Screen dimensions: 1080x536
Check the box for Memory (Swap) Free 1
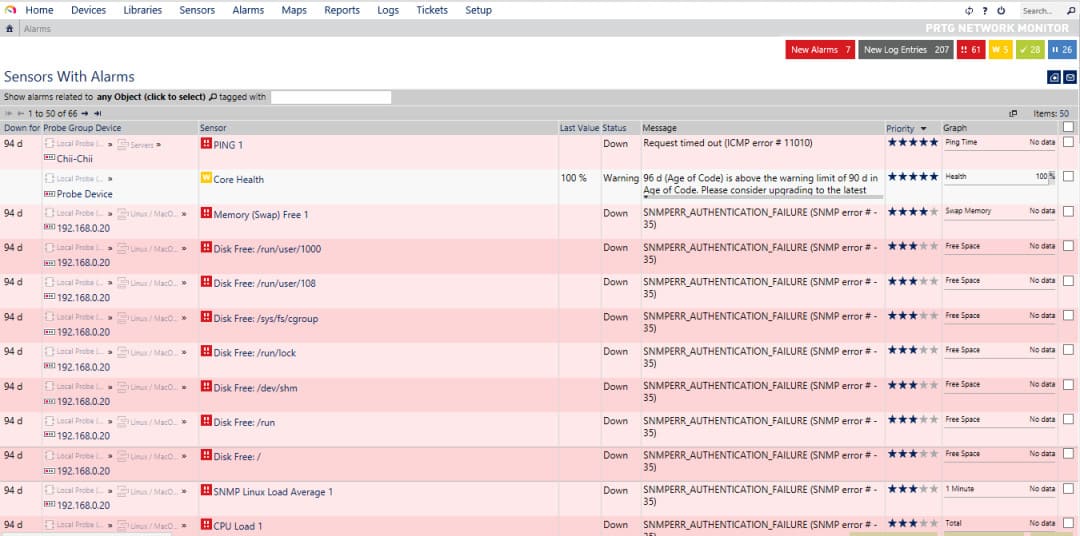tap(1068, 211)
